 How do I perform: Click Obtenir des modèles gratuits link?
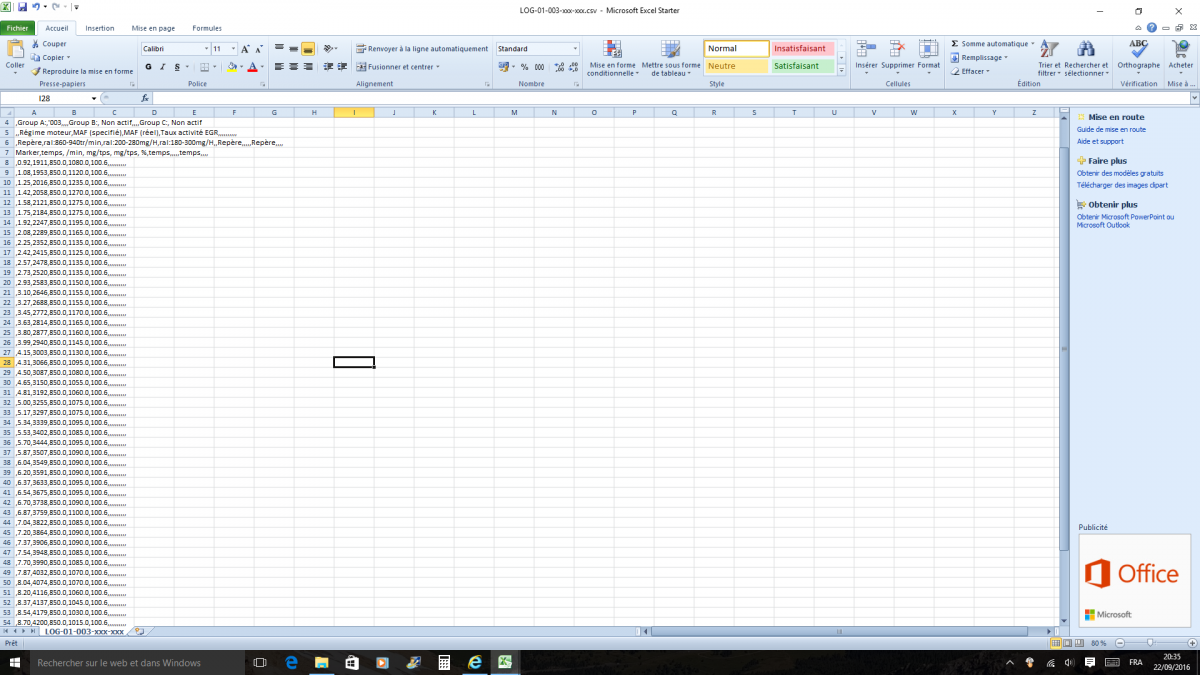coord(1120,173)
